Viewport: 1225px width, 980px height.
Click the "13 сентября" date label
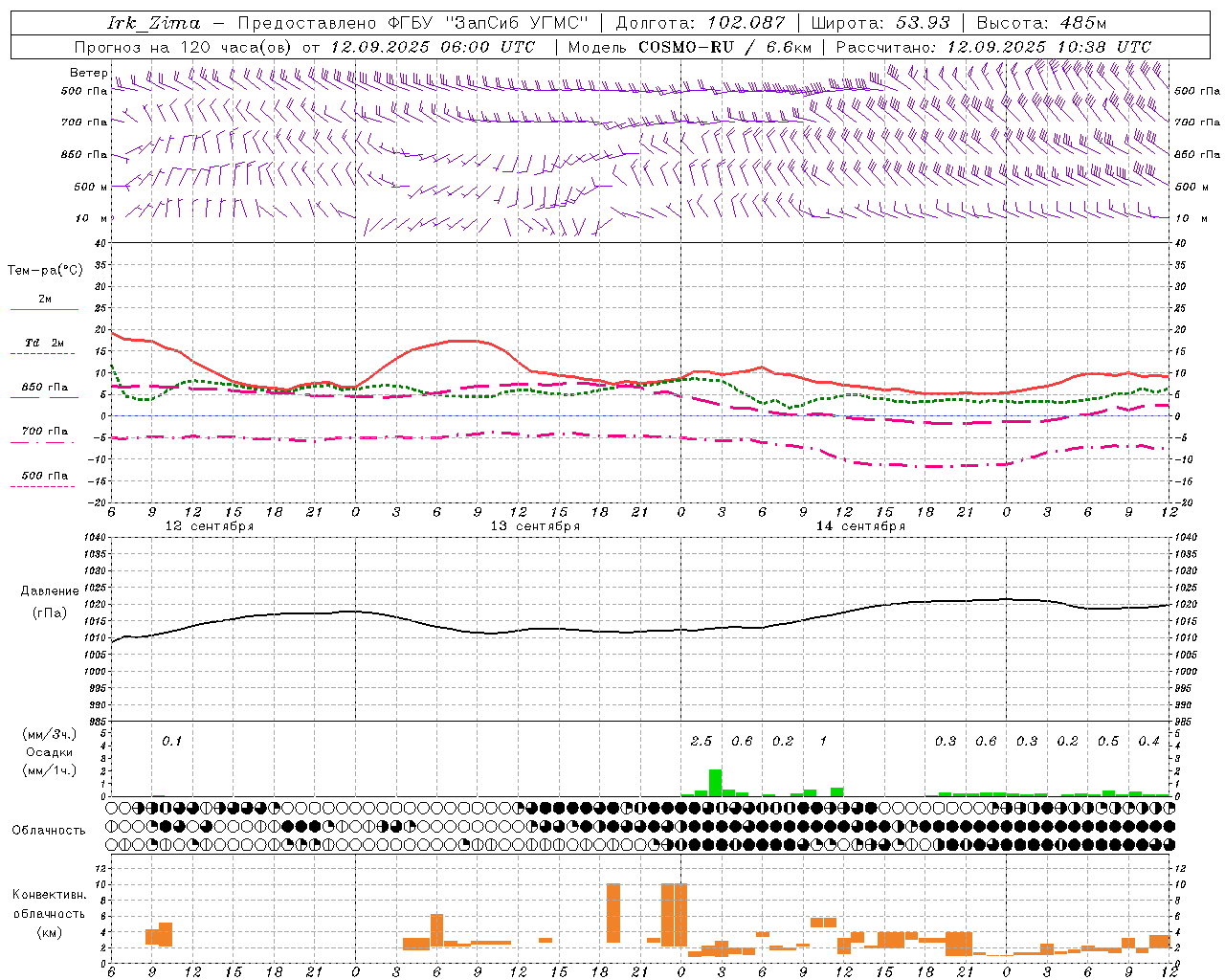coord(535,526)
